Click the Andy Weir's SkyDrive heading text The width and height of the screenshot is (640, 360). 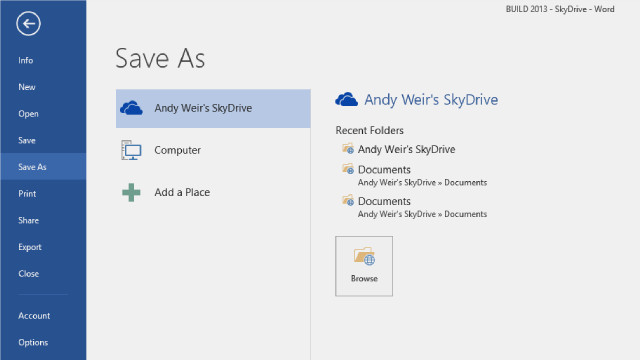tap(431, 100)
